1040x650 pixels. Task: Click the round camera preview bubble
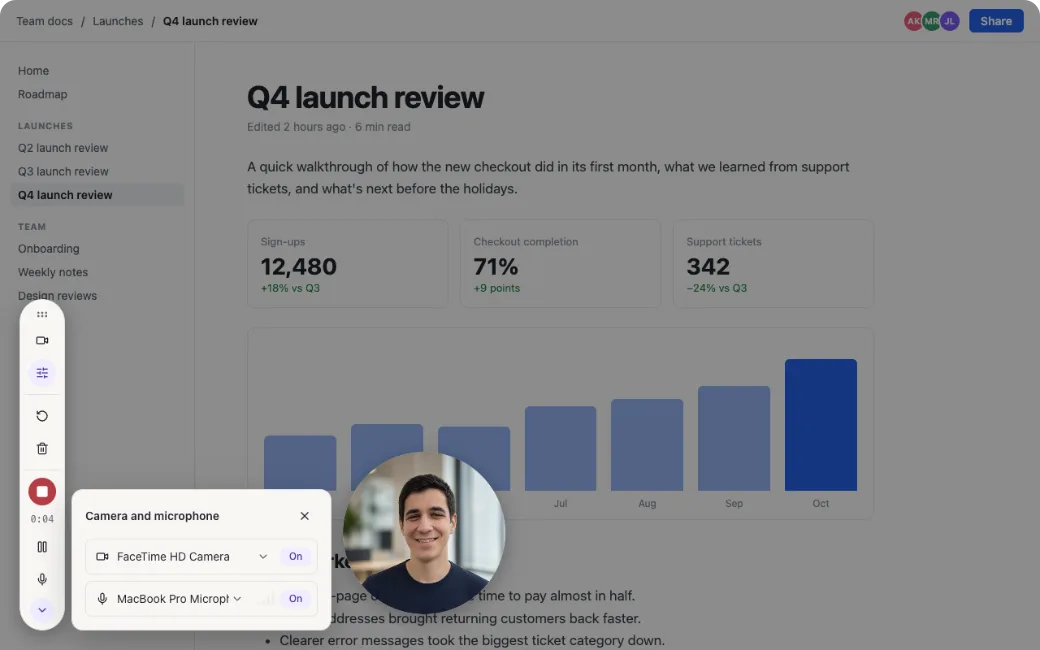click(x=424, y=532)
